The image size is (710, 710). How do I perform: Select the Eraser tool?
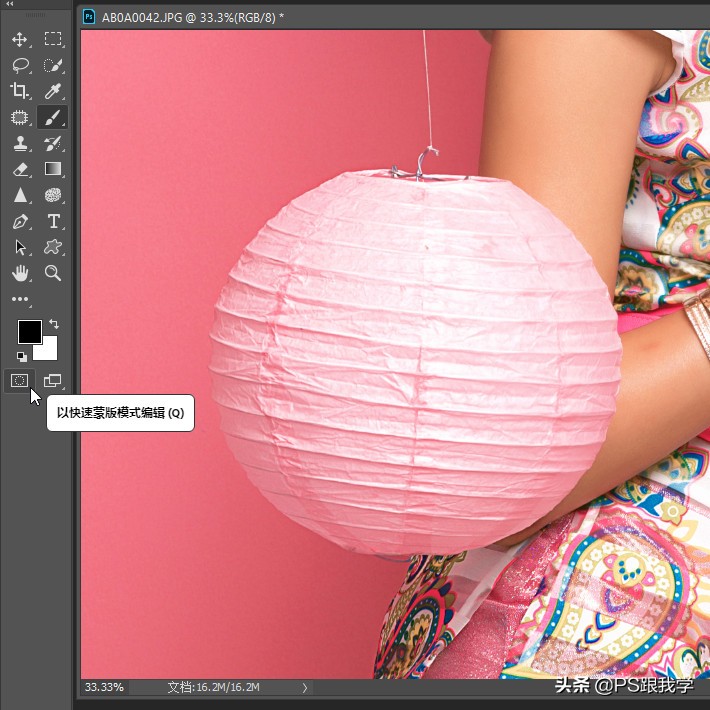(19, 169)
